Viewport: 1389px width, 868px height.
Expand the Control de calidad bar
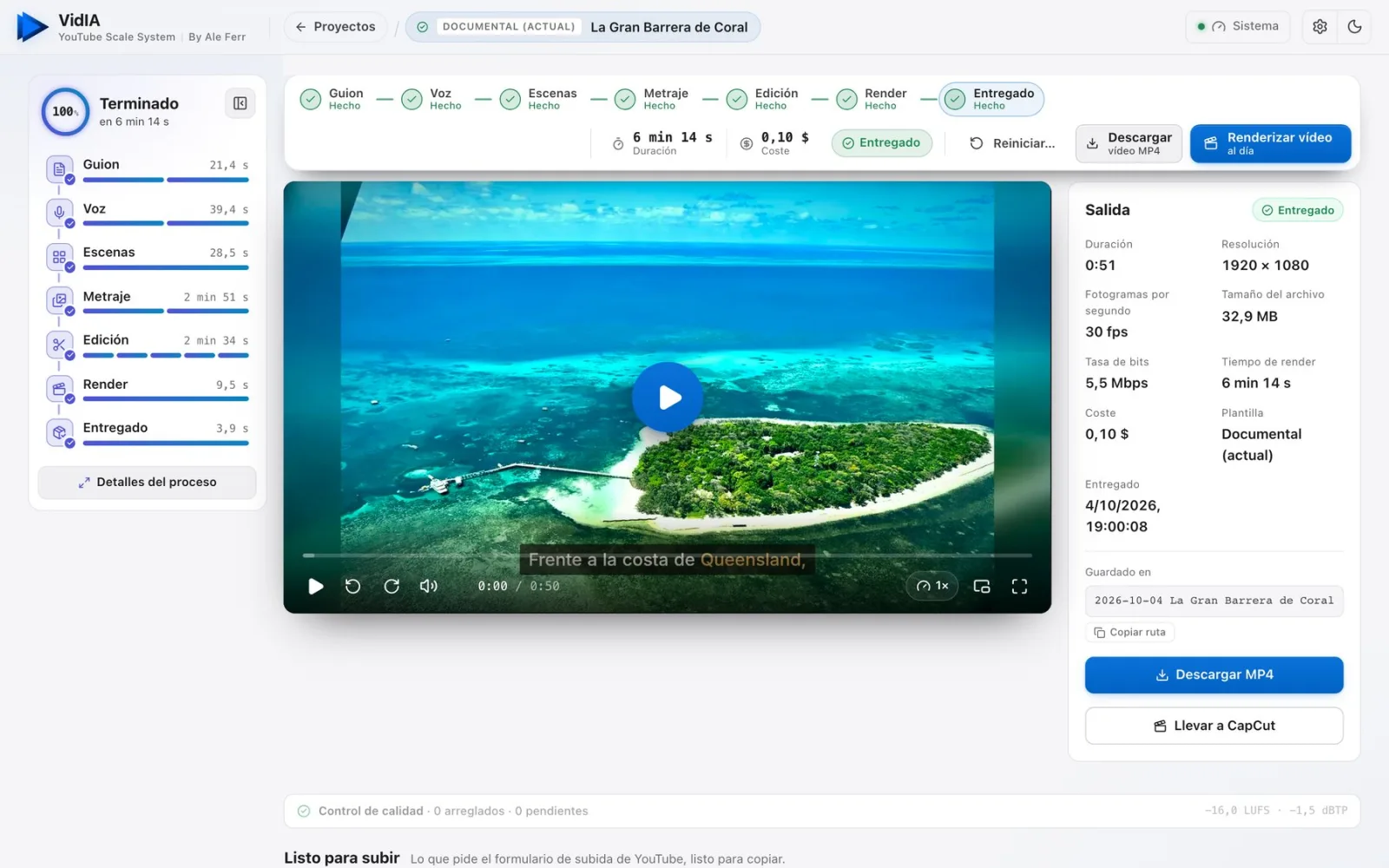coord(821,811)
